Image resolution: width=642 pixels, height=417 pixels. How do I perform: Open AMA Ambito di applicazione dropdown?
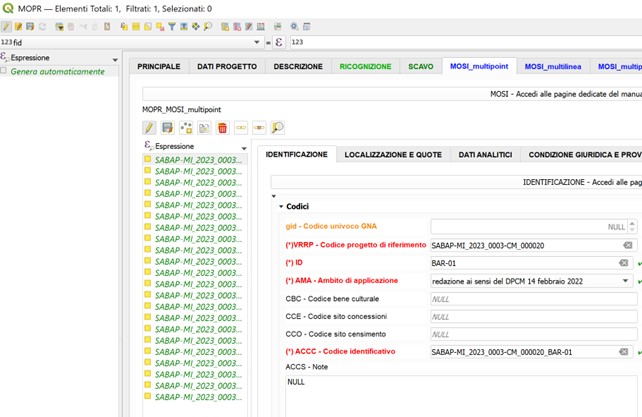pos(625,281)
